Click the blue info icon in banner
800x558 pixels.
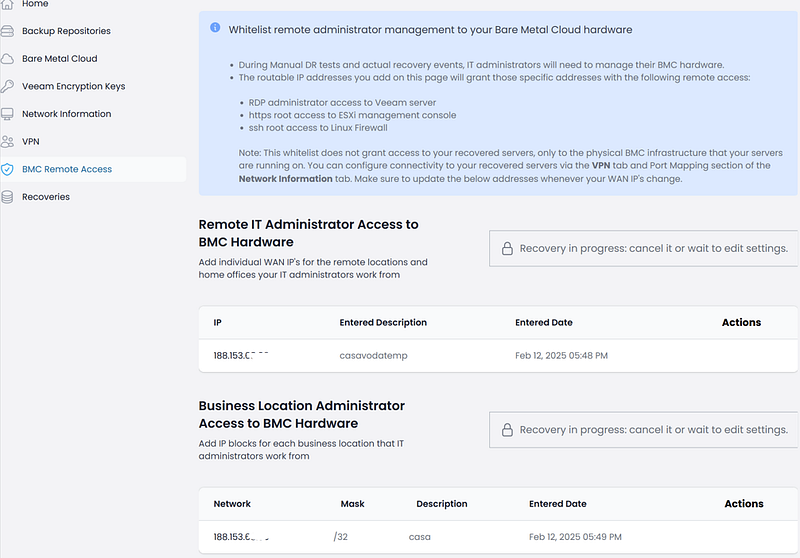coord(215,29)
